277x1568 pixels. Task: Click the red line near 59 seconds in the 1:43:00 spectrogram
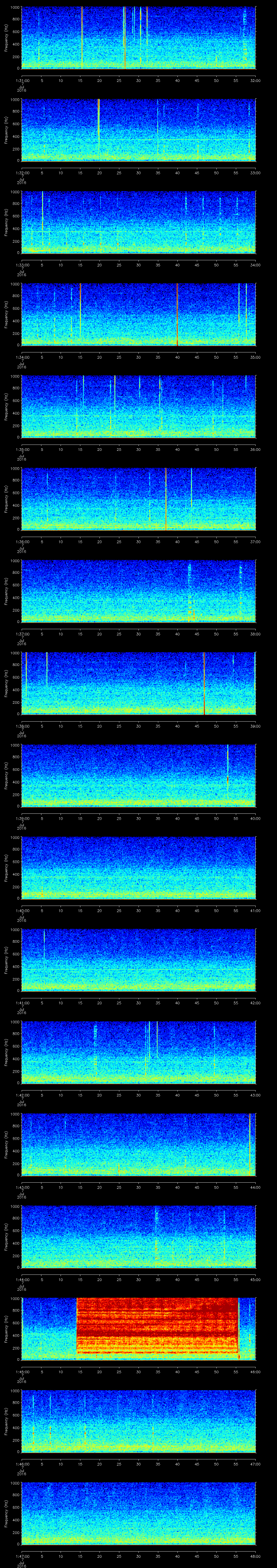pos(250,1144)
